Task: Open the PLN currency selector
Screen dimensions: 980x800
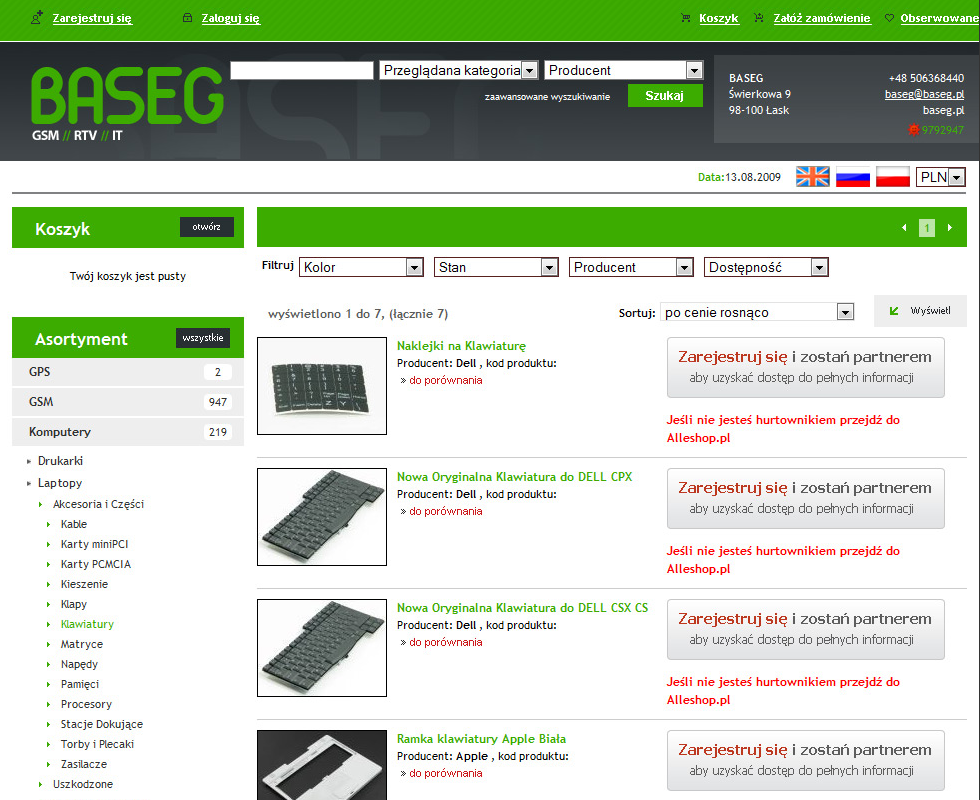Action: tap(940, 177)
